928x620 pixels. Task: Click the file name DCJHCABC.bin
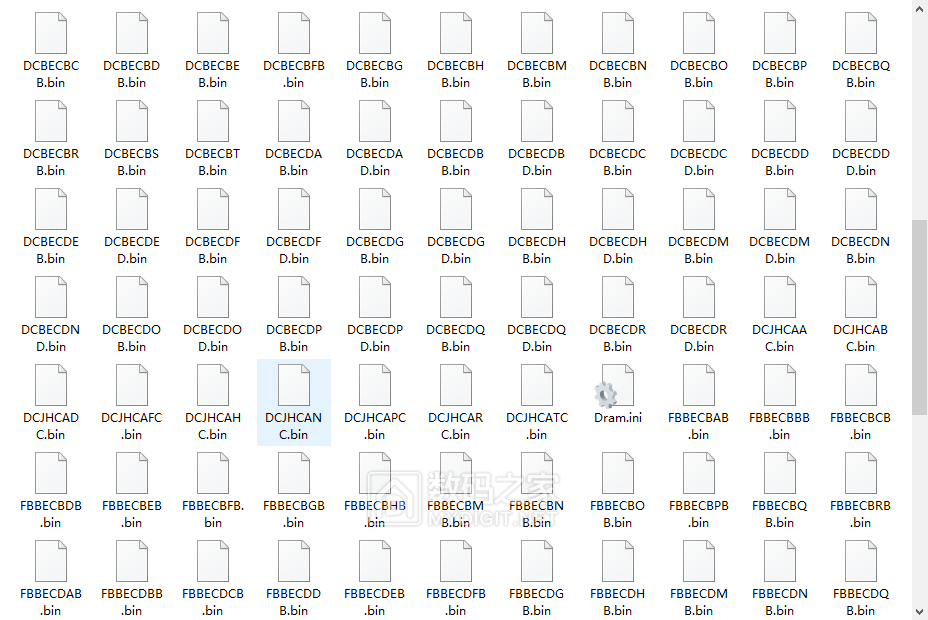tap(861, 338)
